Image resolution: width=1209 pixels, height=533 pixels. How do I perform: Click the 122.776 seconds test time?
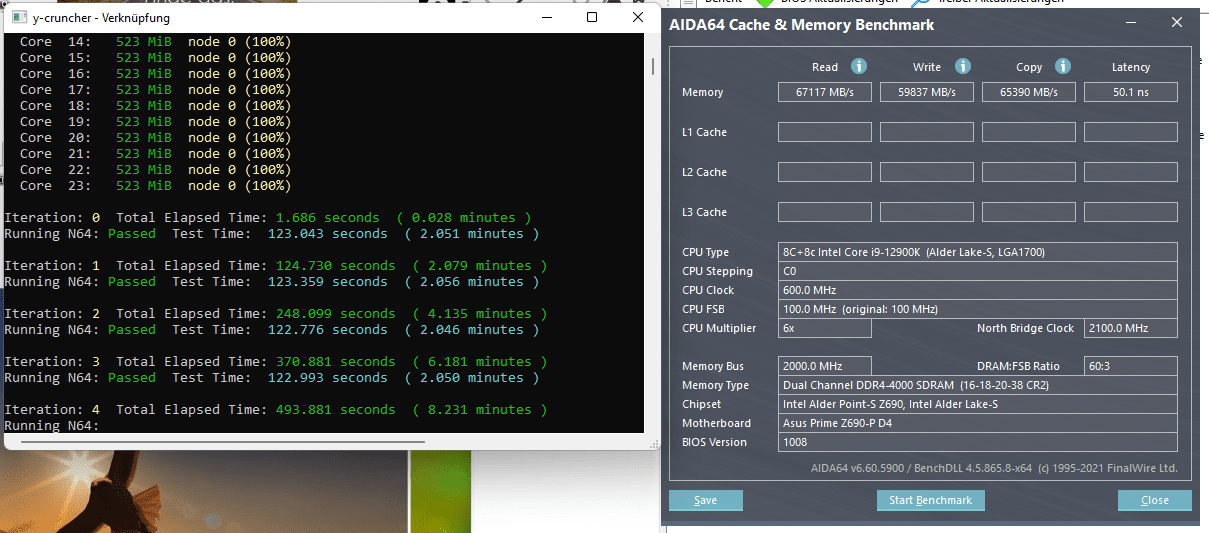point(327,329)
